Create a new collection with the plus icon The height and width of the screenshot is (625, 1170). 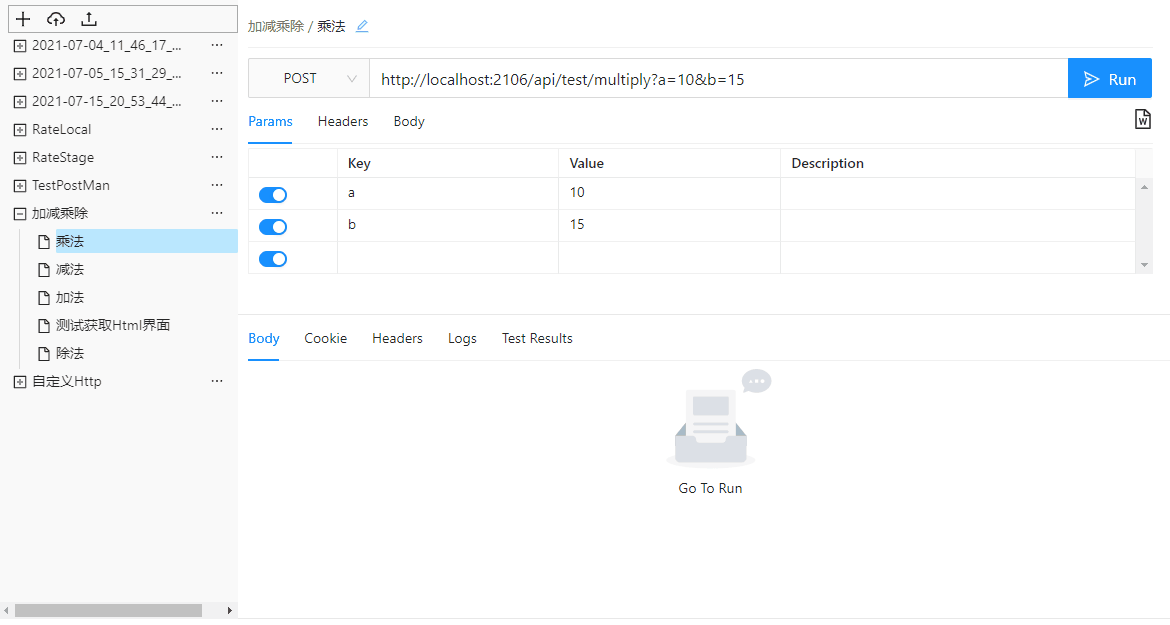22,18
